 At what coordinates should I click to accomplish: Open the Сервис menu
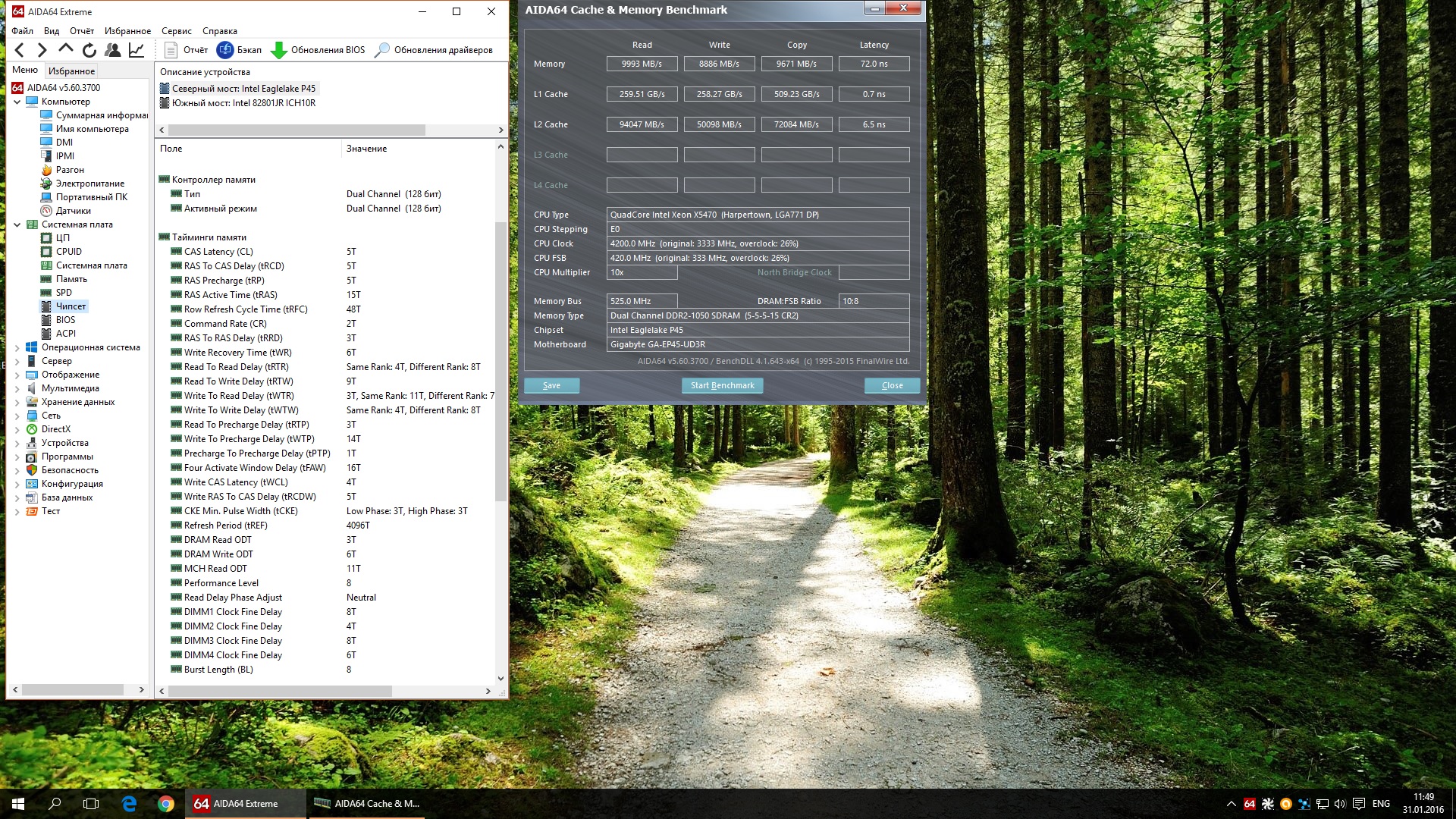176,31
